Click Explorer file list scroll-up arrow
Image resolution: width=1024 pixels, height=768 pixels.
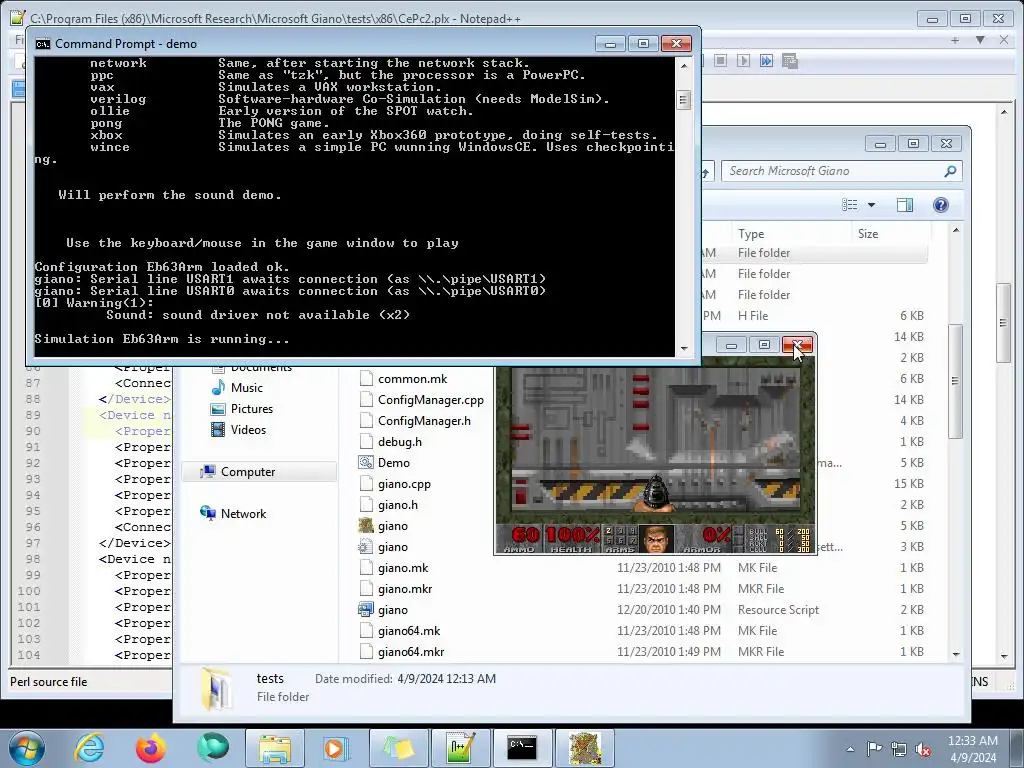tap(956, 231)
